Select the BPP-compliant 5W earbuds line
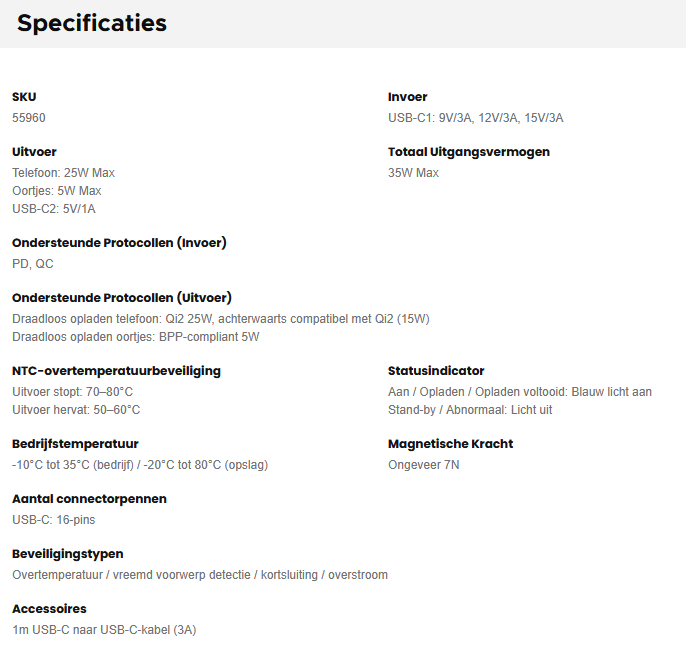 [136, 337]
